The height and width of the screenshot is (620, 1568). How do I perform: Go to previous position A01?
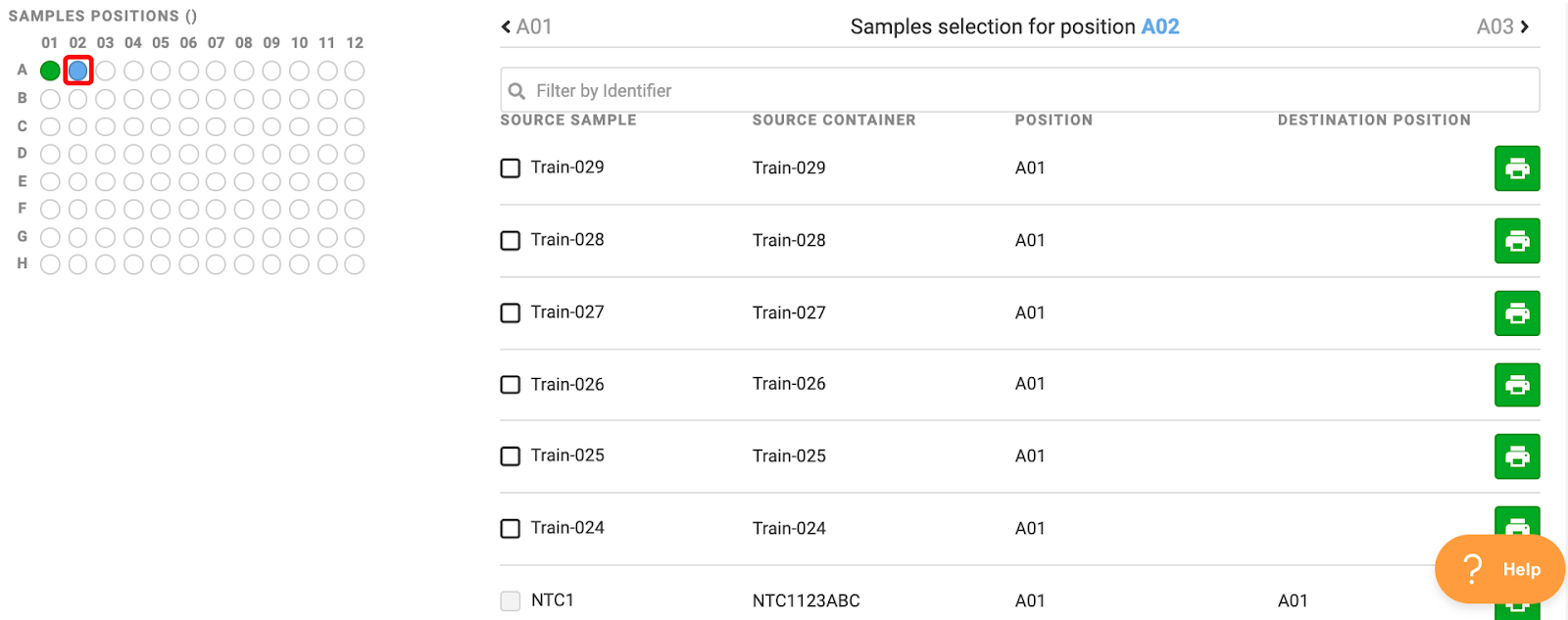[x=526, y=26]
